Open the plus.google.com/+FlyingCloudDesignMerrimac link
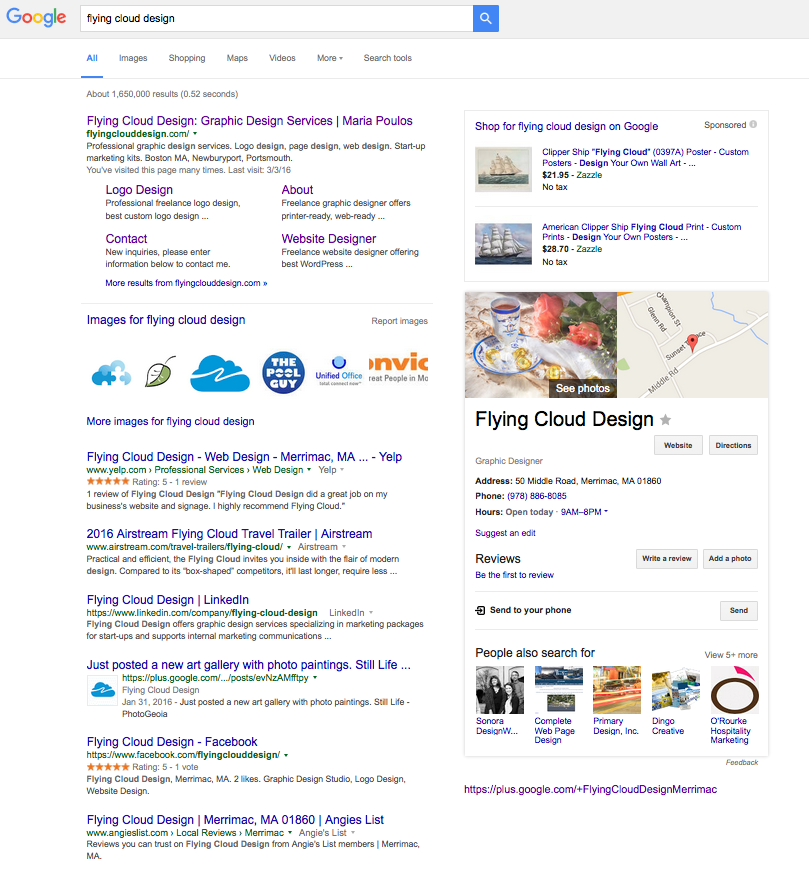809x872 pixels. coord(590,789)
